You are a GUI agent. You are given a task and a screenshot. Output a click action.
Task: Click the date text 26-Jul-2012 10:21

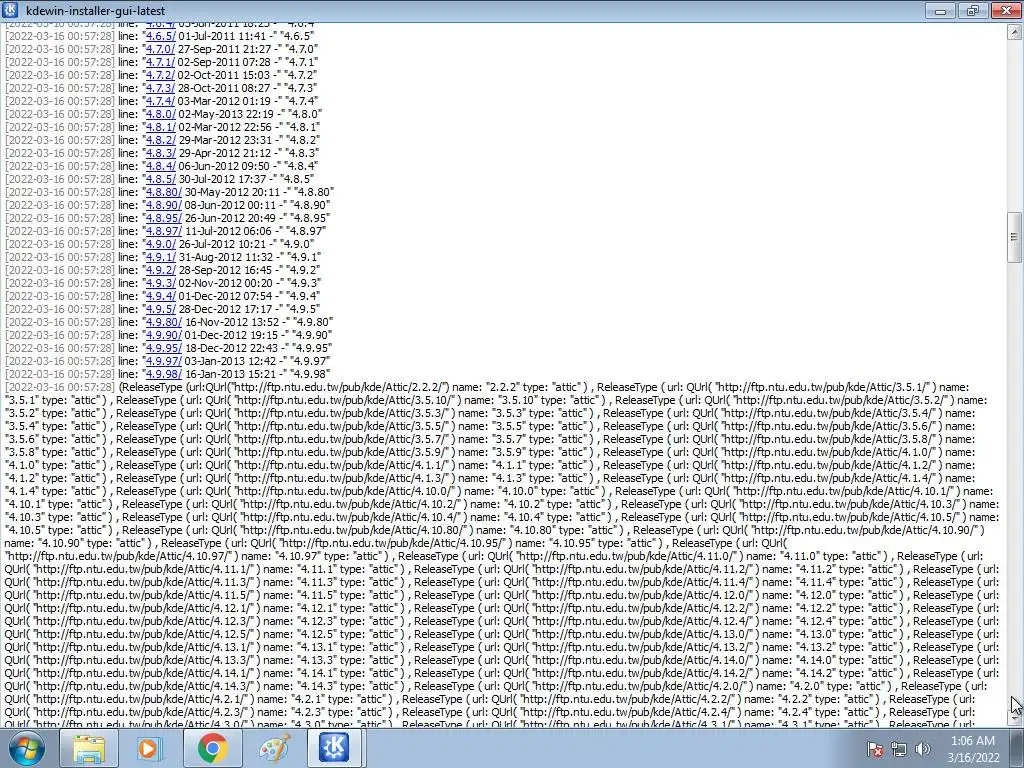[x=221, y=244]
